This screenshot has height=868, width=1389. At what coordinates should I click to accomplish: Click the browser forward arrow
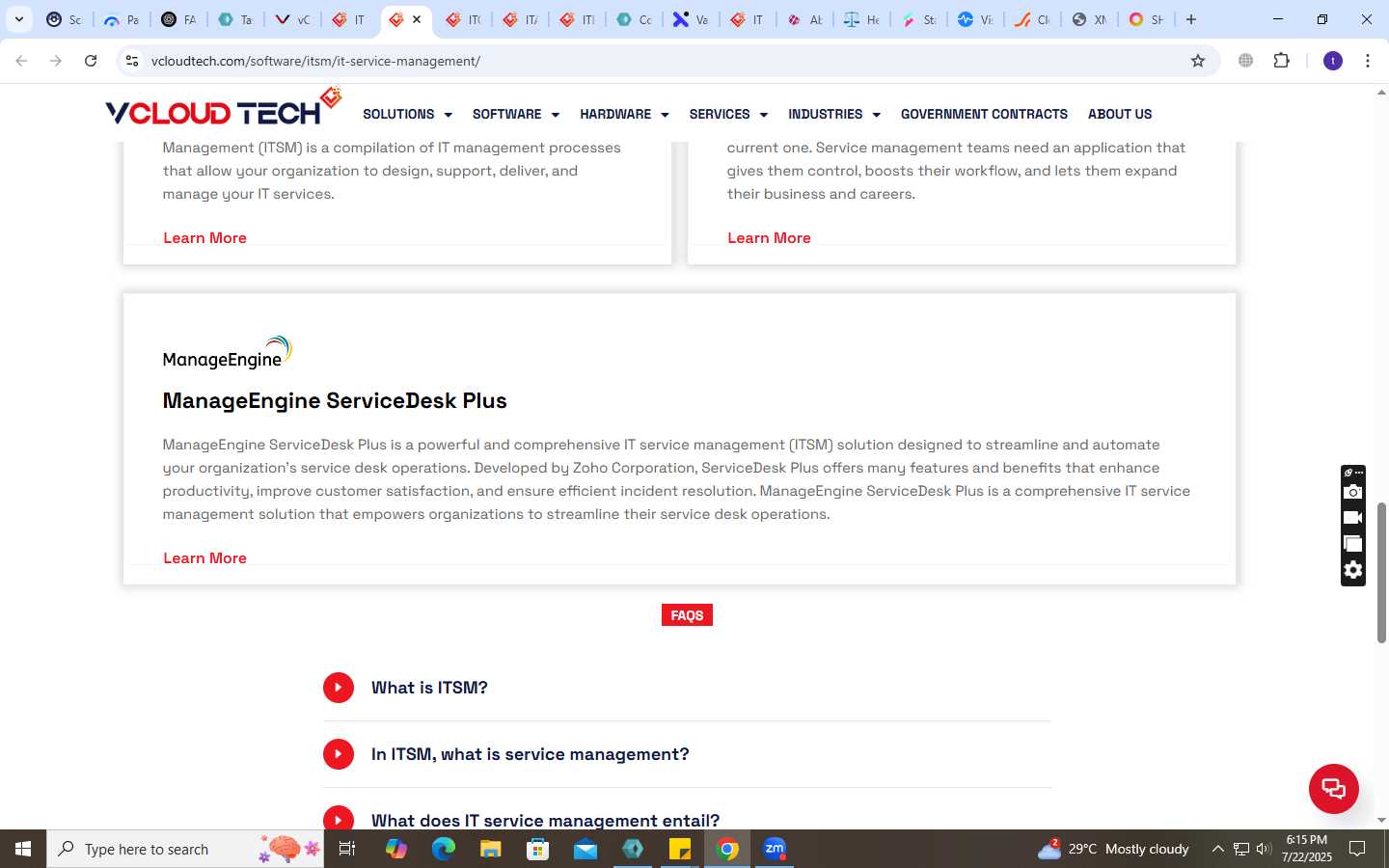click(56, 61)
